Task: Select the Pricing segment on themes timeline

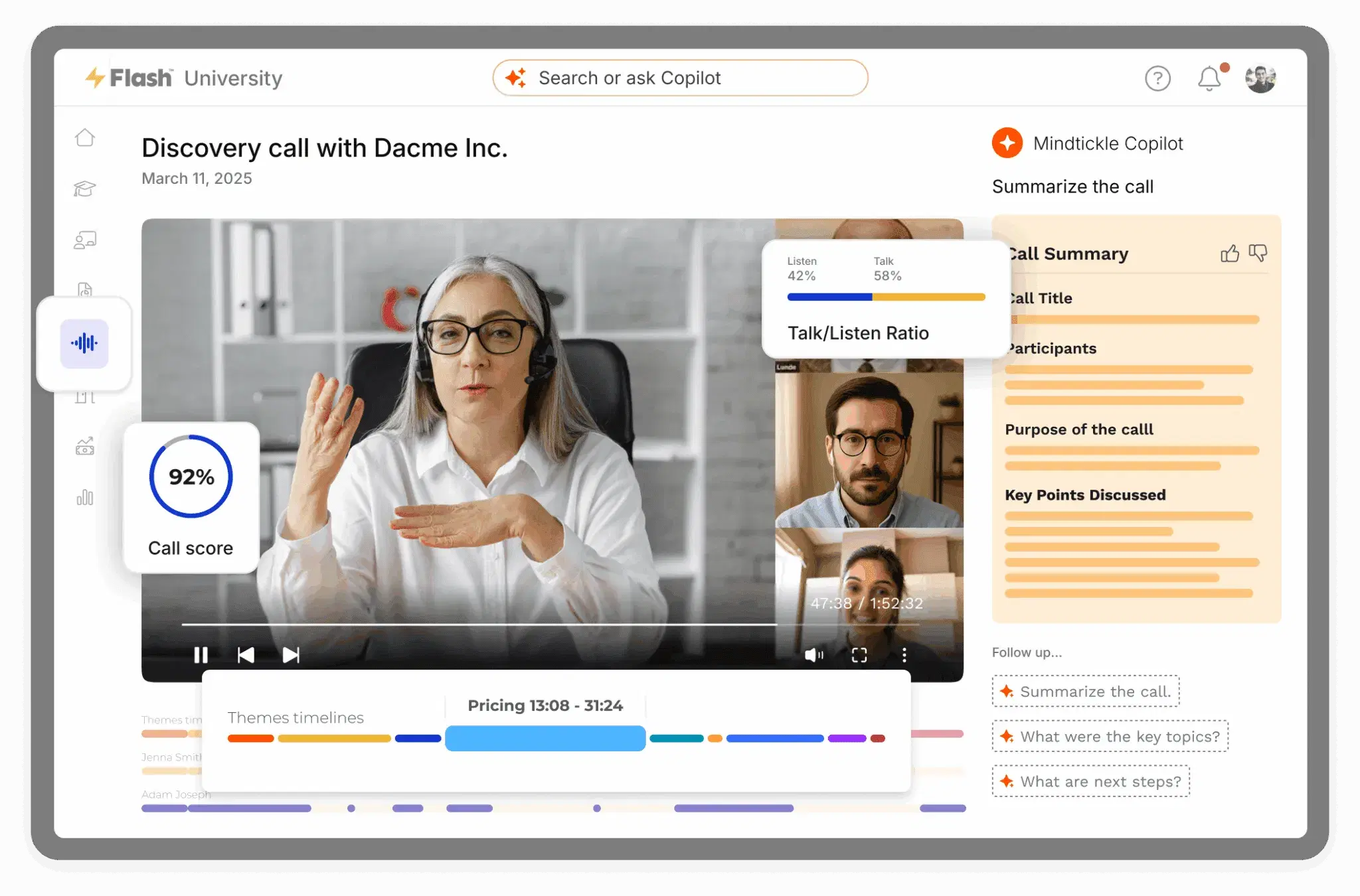Action: (x=545, y=738)
